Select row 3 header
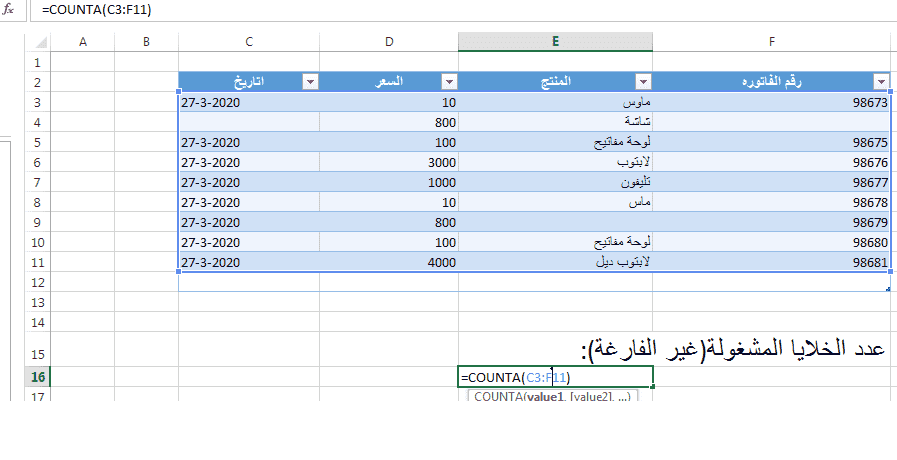 tap(38, 102)
